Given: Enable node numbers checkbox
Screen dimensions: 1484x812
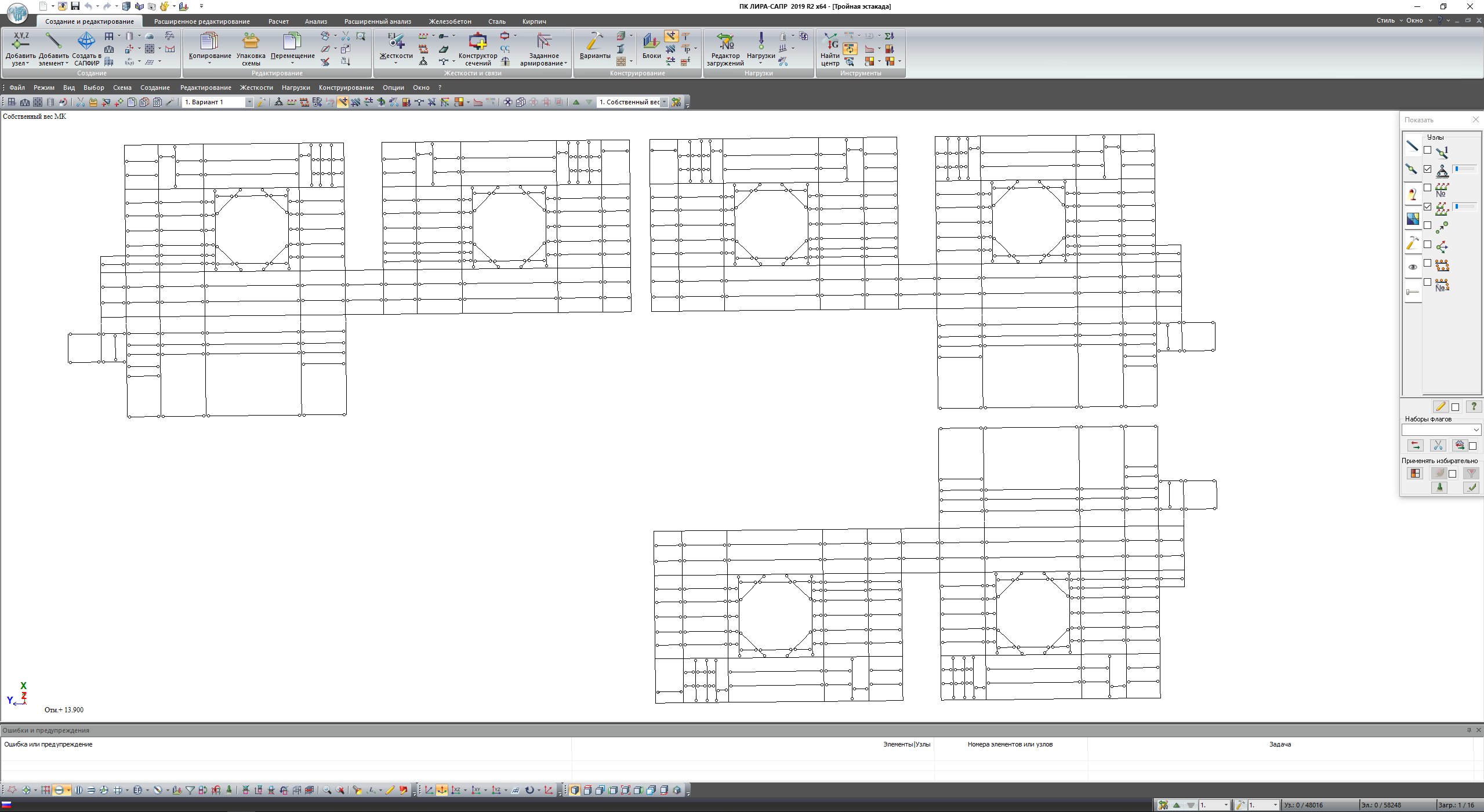Looking at the screenshot, I should coord(1428,150).
